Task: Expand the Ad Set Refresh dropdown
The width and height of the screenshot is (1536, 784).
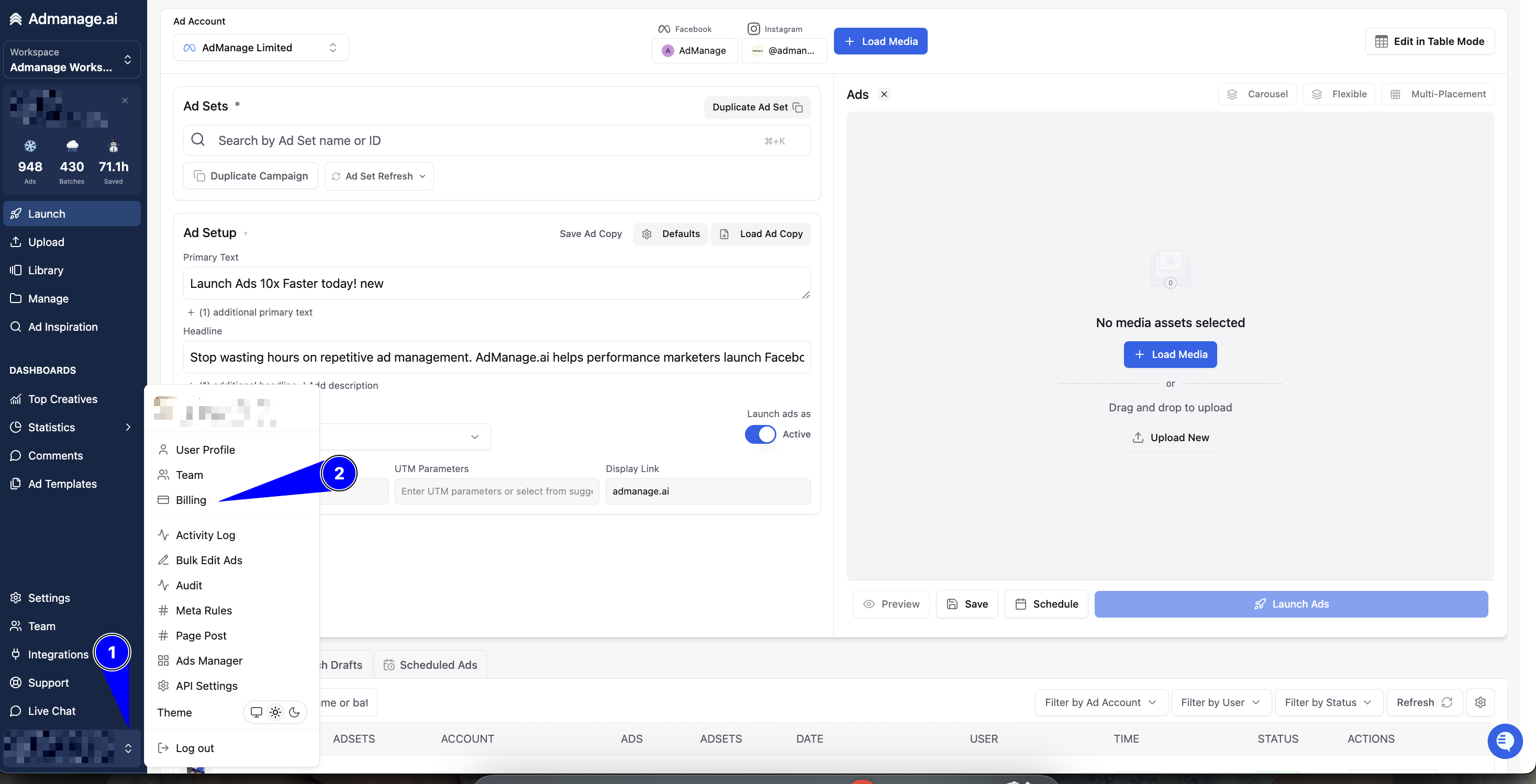Action: [x=379, y=176]
